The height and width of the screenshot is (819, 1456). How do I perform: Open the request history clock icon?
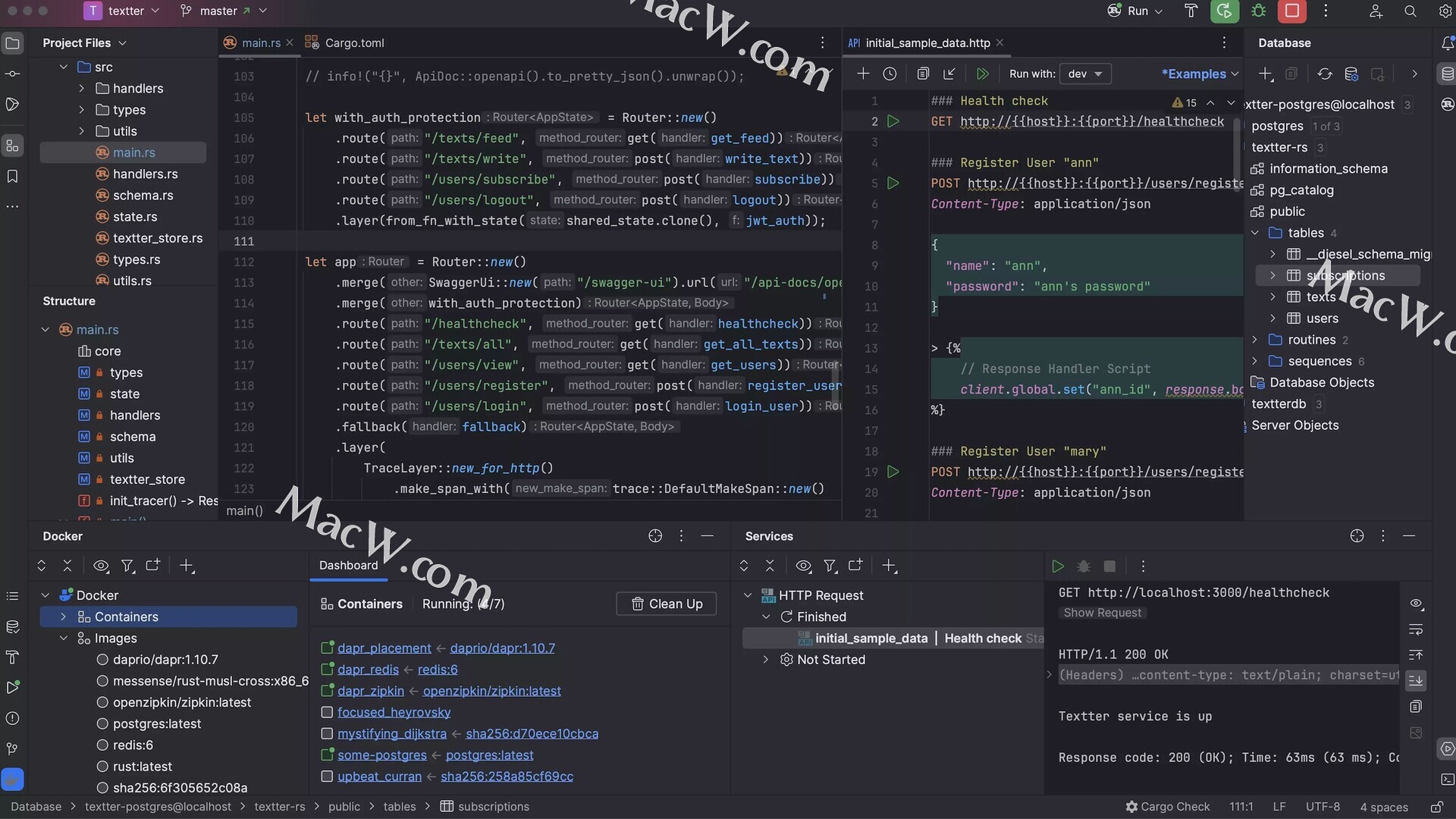[890, 74]
